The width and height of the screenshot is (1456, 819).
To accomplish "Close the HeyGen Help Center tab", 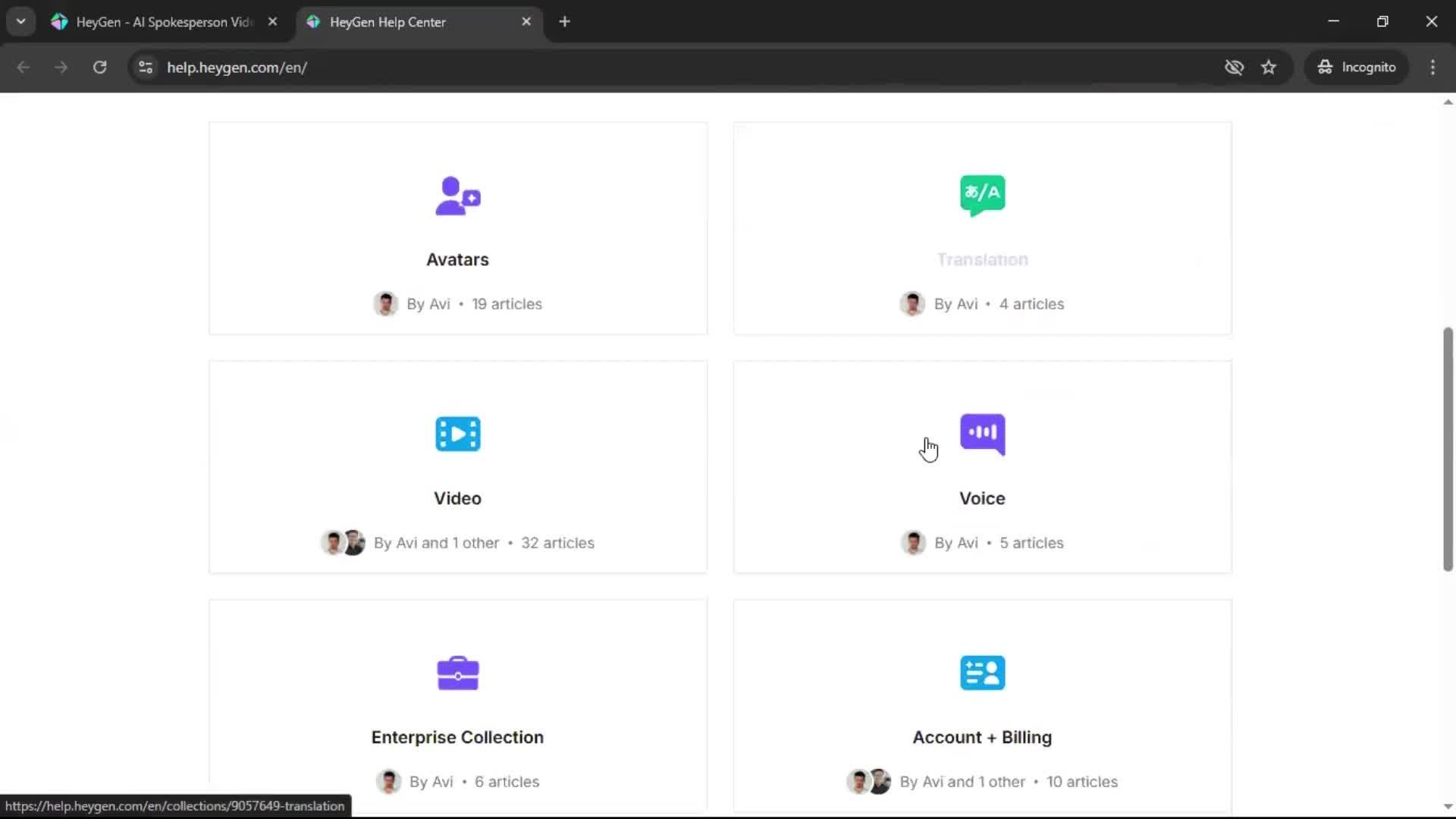I will point(526,22).
